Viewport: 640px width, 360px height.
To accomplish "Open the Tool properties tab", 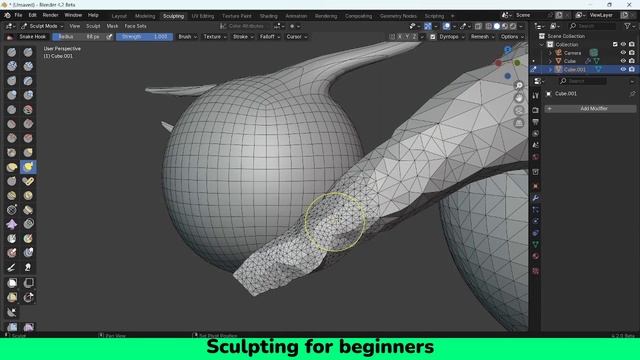I will click(x=536, y=95).
